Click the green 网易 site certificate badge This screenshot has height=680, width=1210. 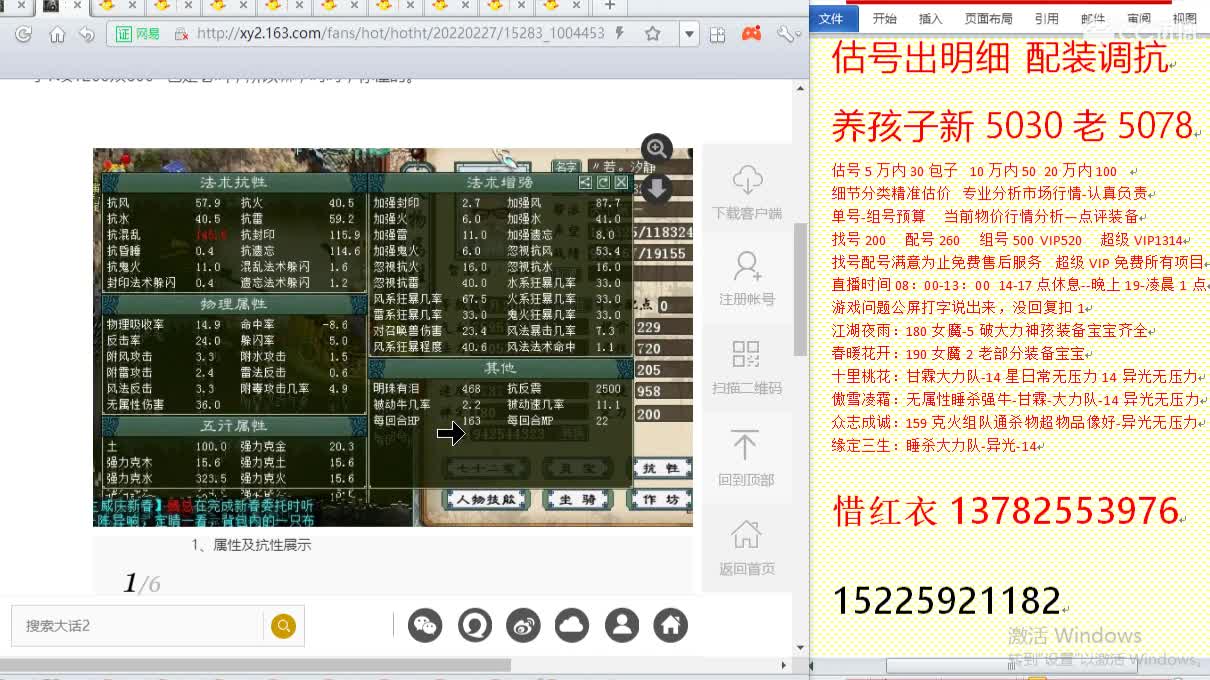pyautogui.click(x=138, y=33)
